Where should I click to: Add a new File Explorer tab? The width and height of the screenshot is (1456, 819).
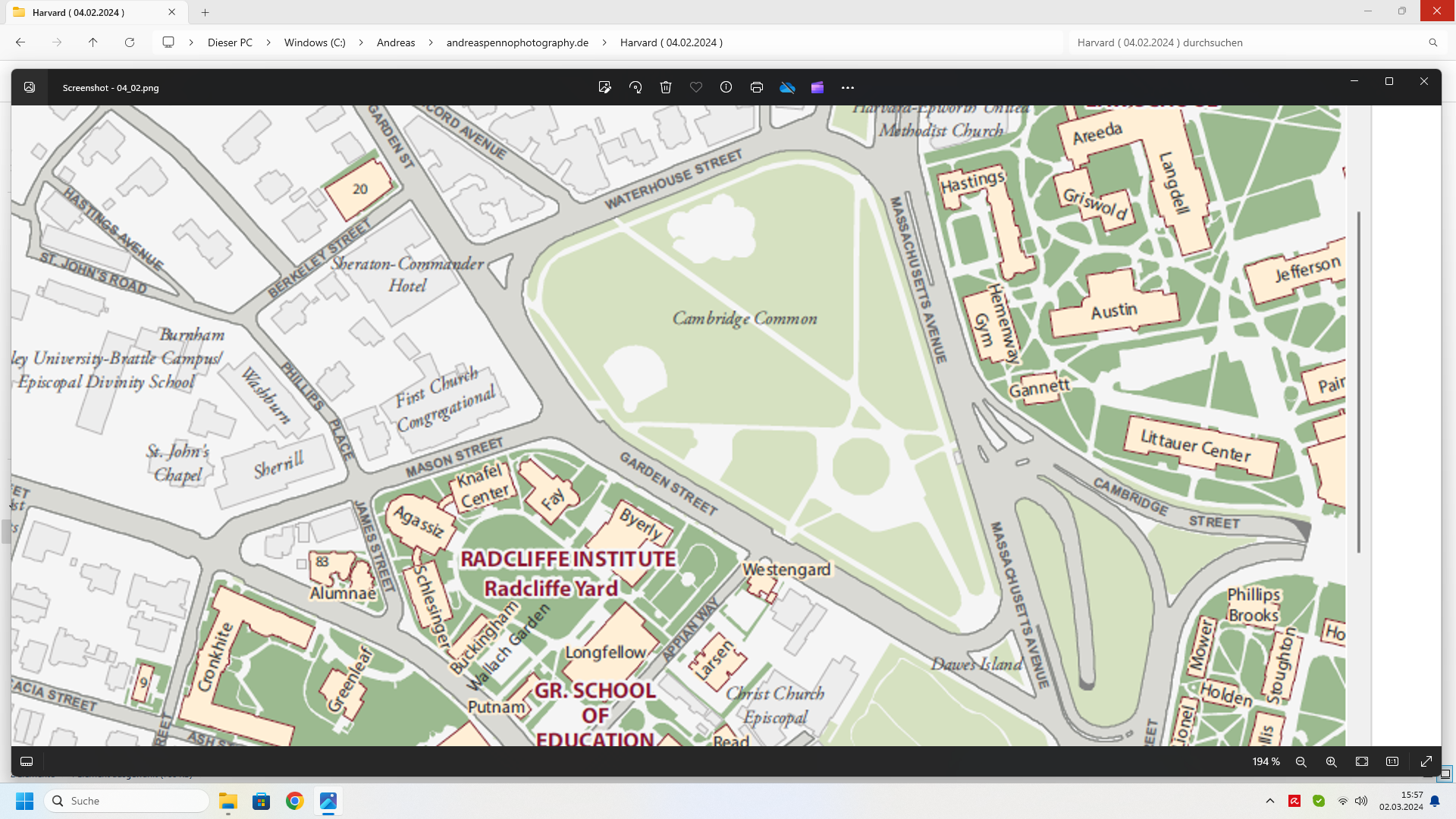[205, 12]
